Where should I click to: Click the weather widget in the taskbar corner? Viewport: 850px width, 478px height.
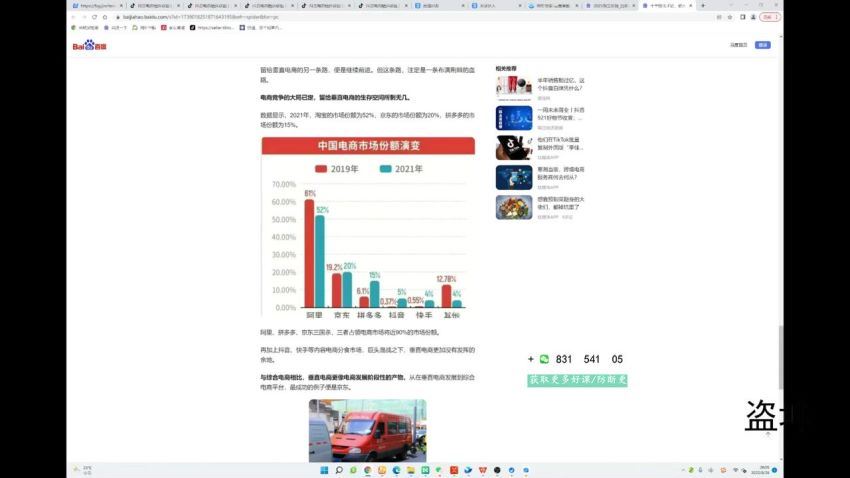83,470
